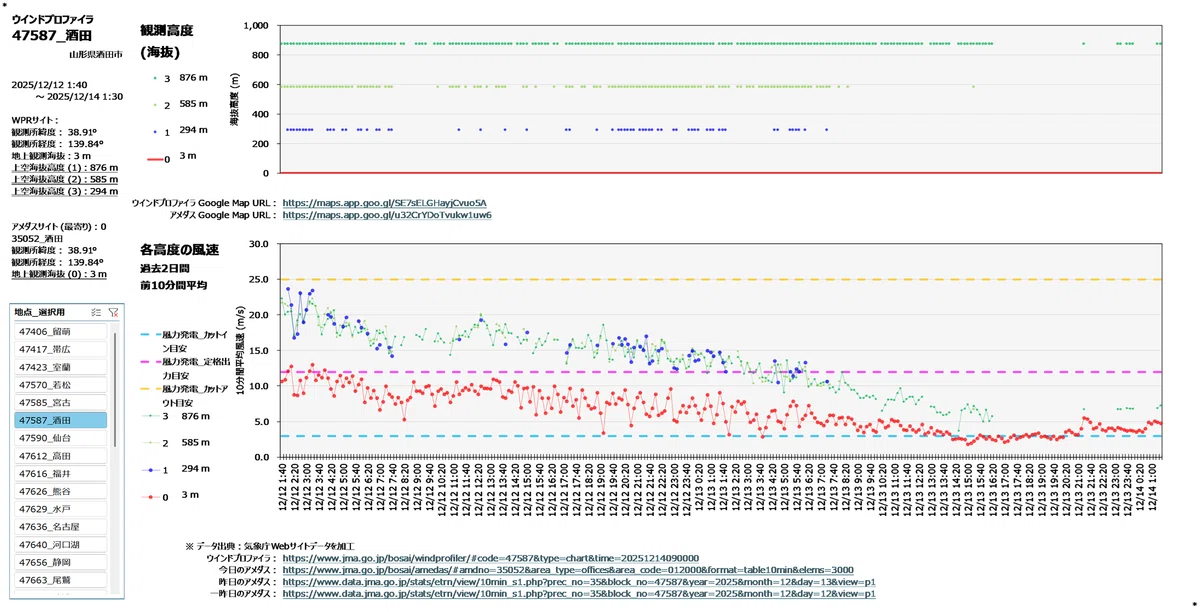This screenshot has width=1200, height=612.
Task: Select station 47612_高田
Action: coord(60,455)
